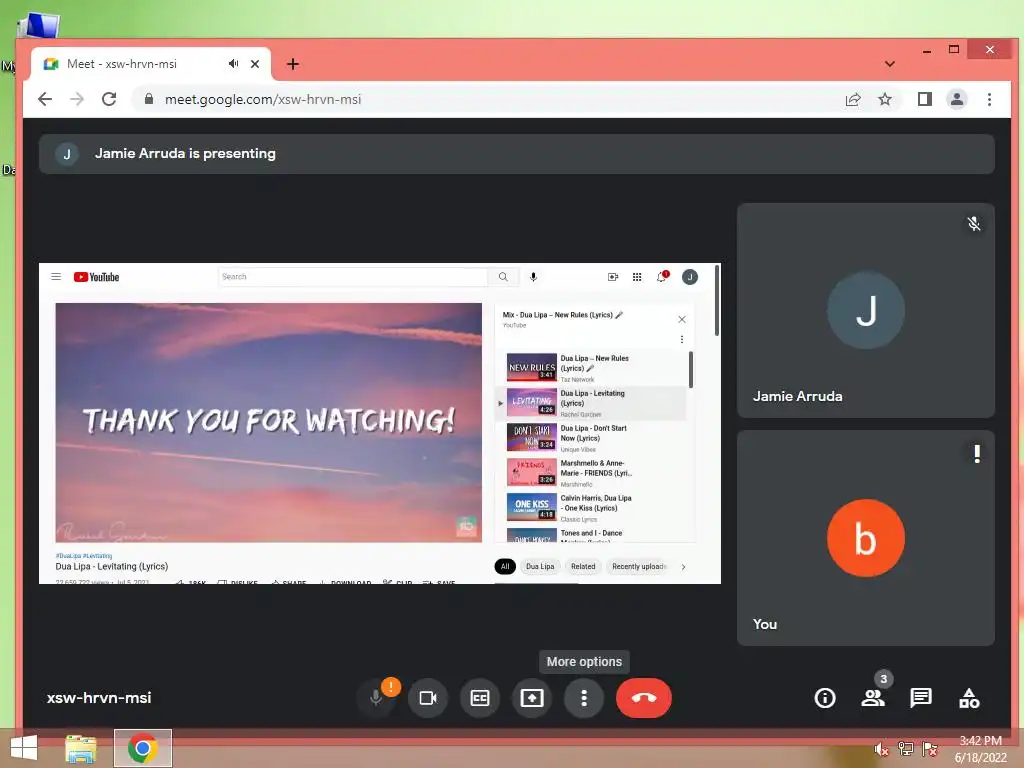Click the YouTube account avatar J

coord(690,277)
